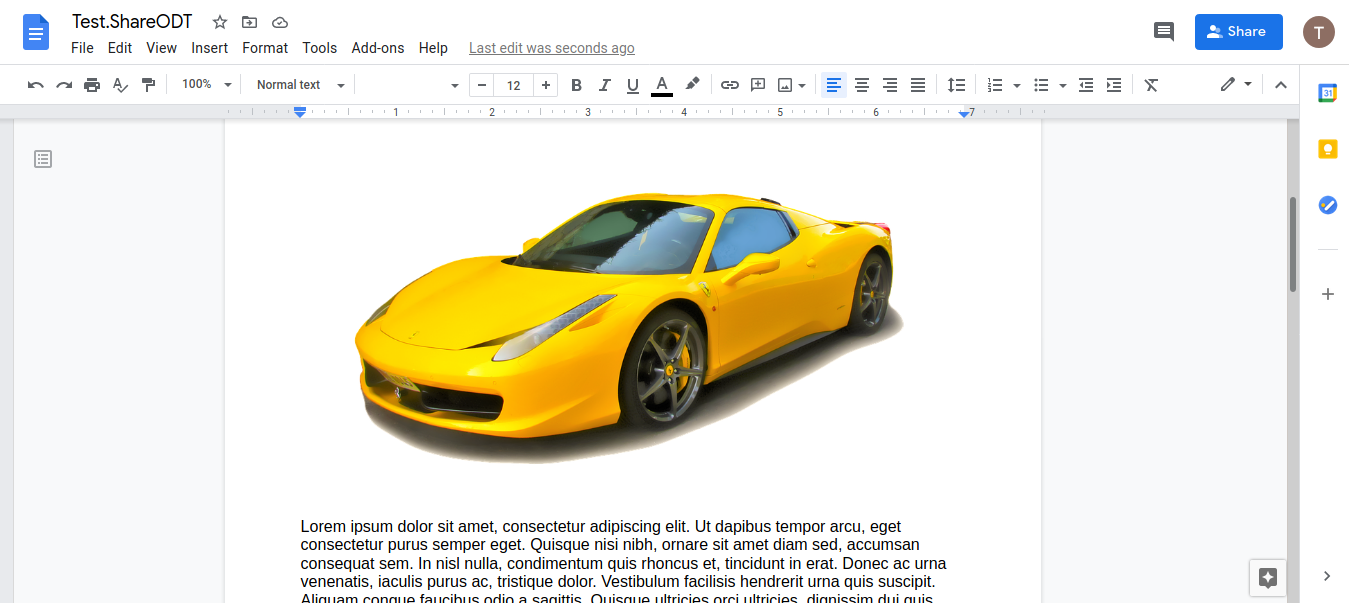Show the document outline icon
The width and height of the screenshot is (1349, 603).
coord(43,159)
